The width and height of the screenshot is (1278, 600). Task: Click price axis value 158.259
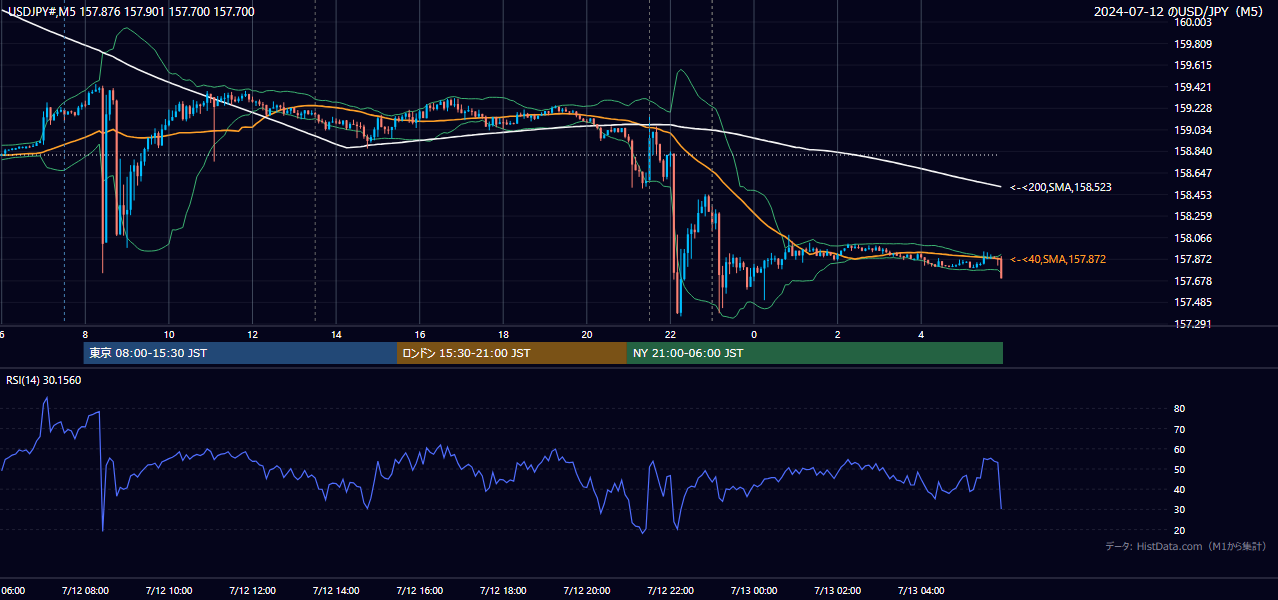click(1193, 216)
